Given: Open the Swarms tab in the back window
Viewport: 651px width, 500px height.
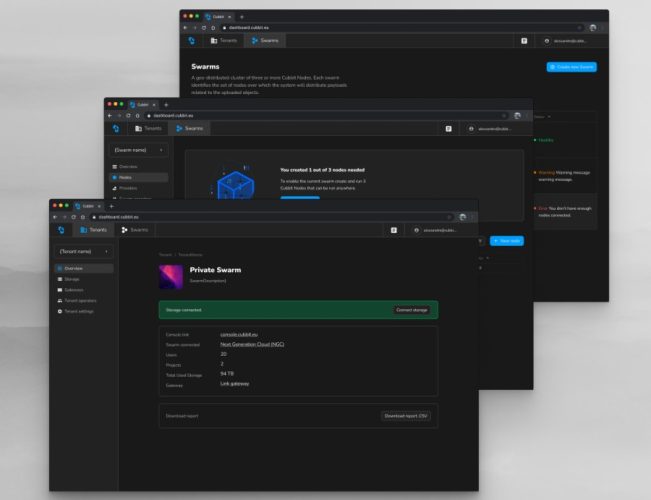Looking at the screenshot, I should (x=265, y=41).
